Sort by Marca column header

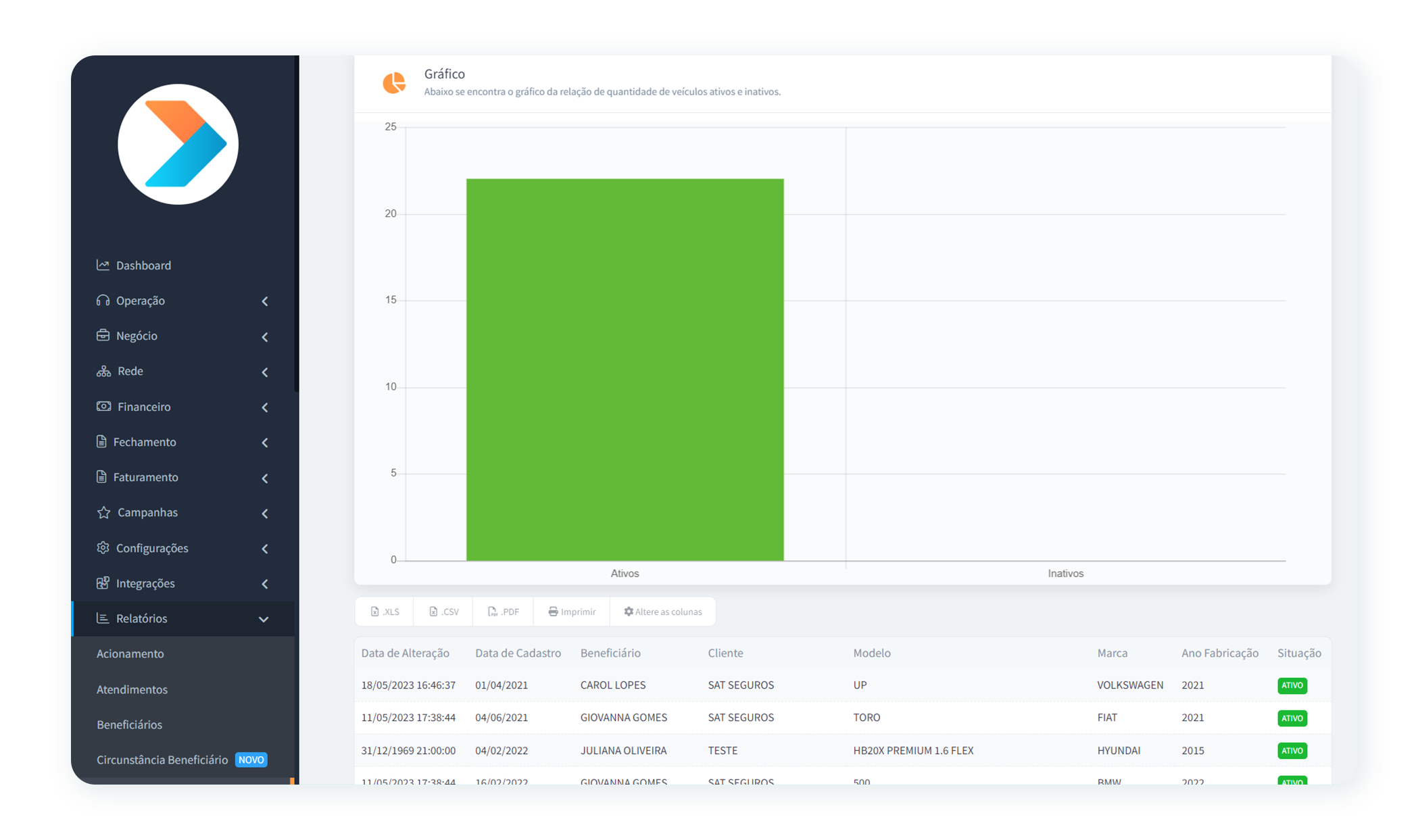[x=1113, y=653]
